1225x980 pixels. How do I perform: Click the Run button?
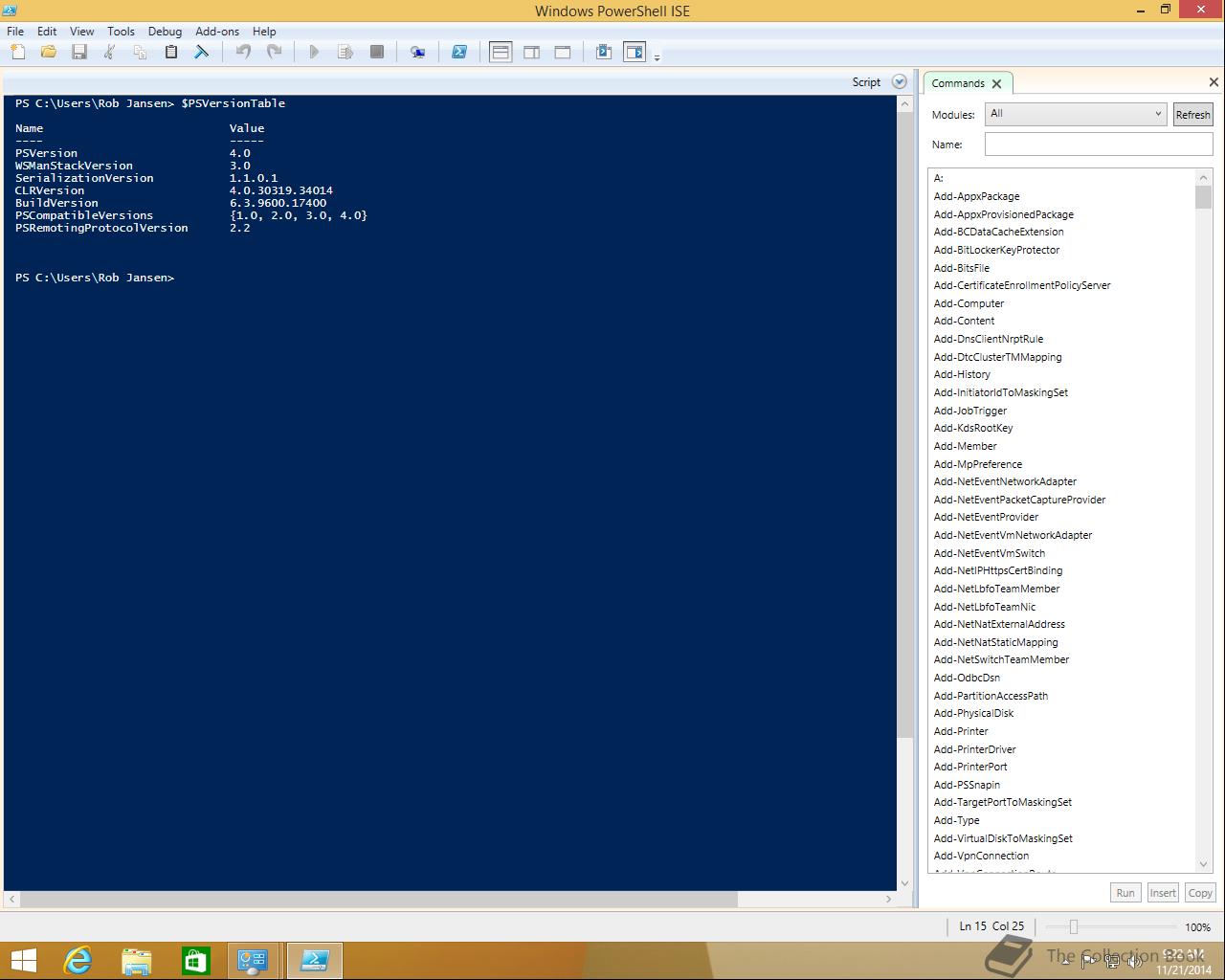coord(1125,893)
